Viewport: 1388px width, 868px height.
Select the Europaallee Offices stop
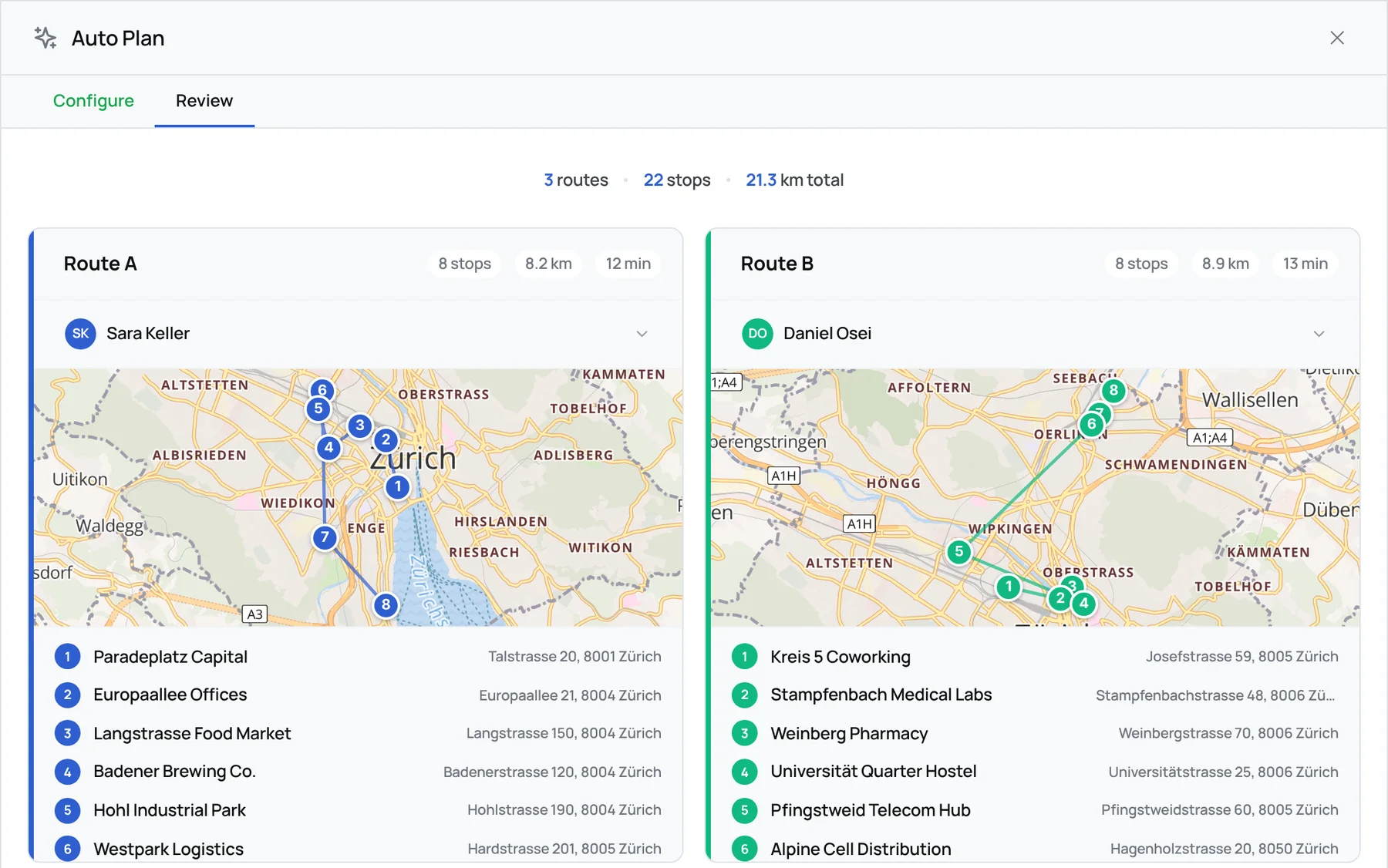tap(358, 695)
